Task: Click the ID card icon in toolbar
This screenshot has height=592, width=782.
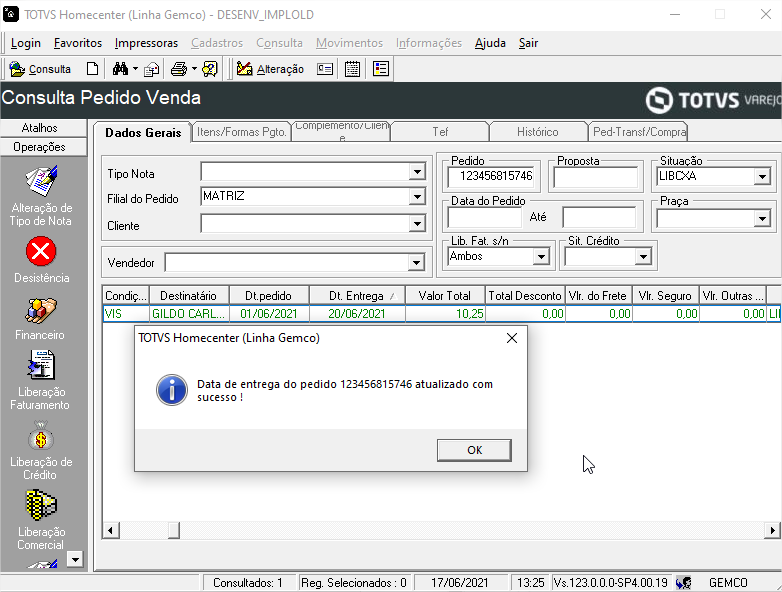Action: point(325,69)
